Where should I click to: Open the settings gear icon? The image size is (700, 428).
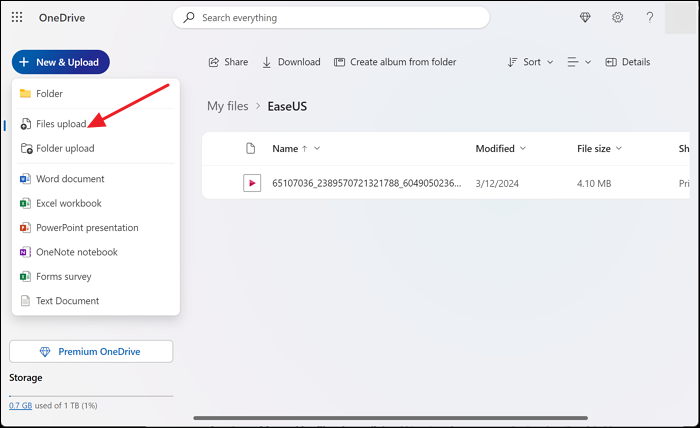(x=618, y=17)
